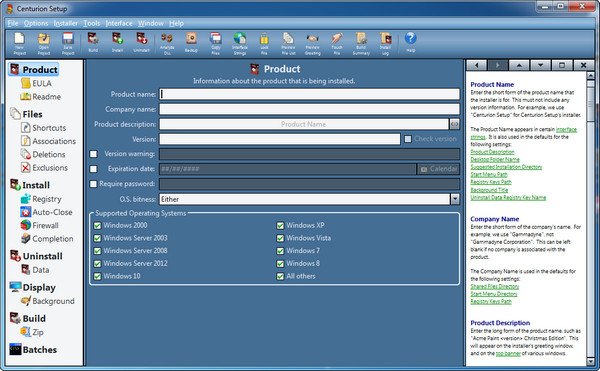
Task: Follow the Suggested Installation Directory link
Action: click(506, 167)
